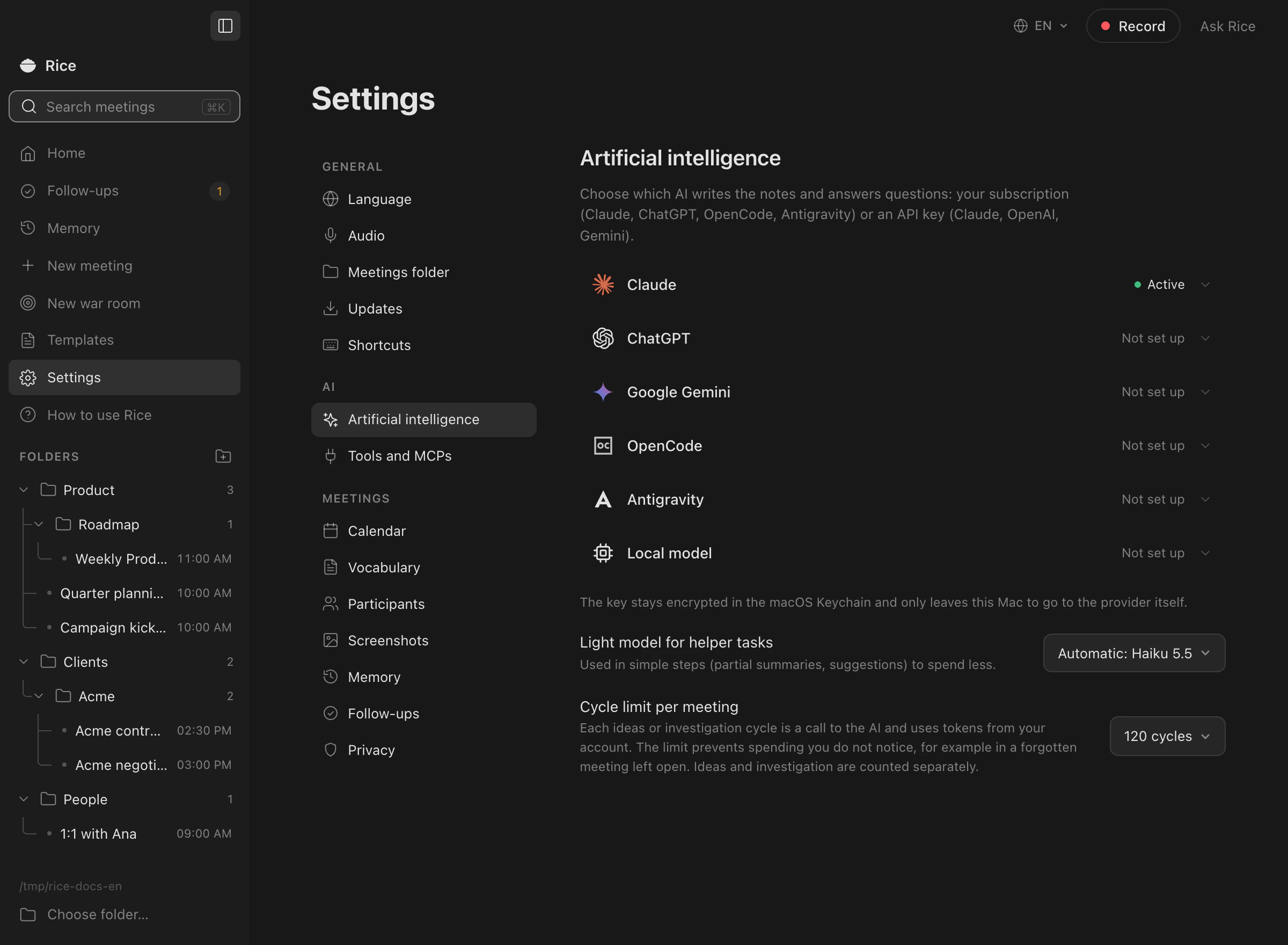
Task: Click the shield icon beside Privacy
Action: [331, 750]
